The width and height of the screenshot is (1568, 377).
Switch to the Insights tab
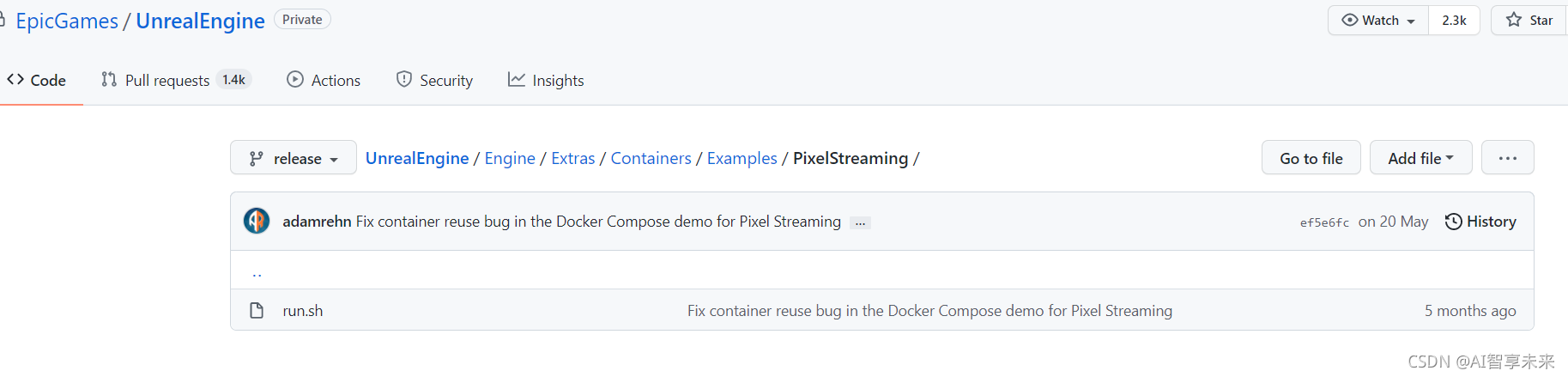point(546,80)
